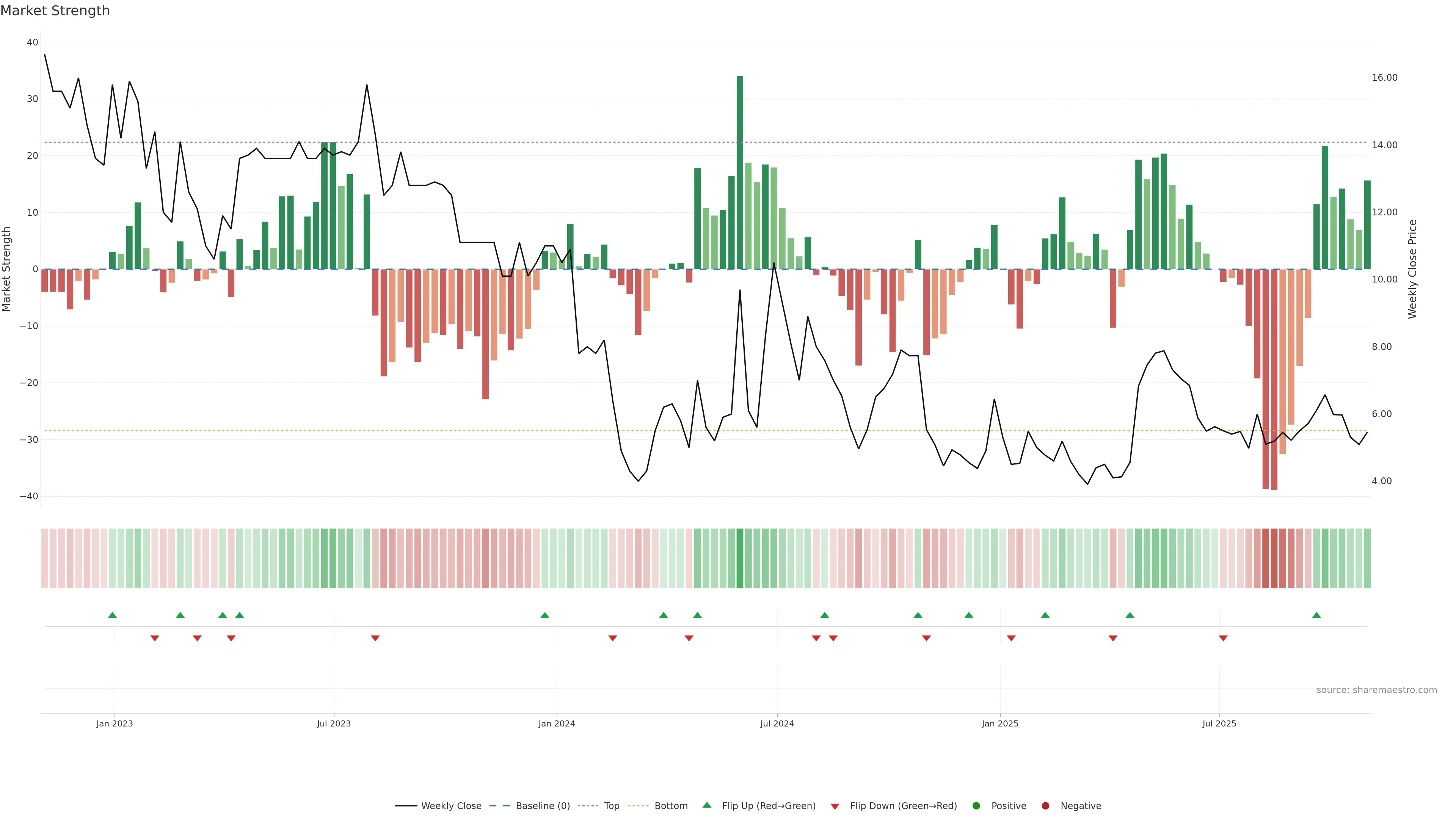Click the source: sharemaestro.com text
This screenshot has height=819, width=1456.
(x=1376, y=690)
